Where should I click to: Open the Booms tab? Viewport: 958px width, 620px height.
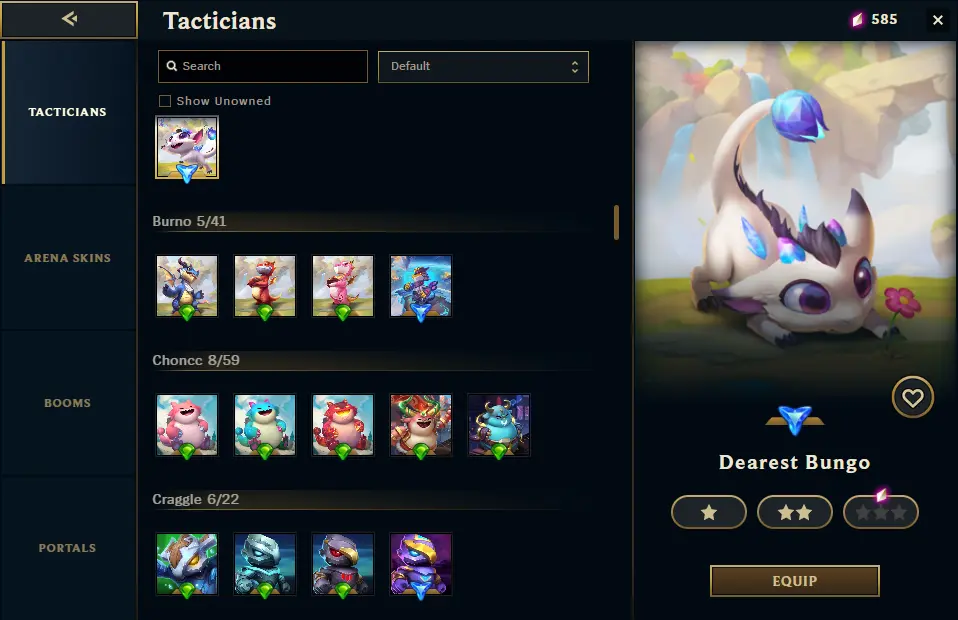click(x=68, y=403)
